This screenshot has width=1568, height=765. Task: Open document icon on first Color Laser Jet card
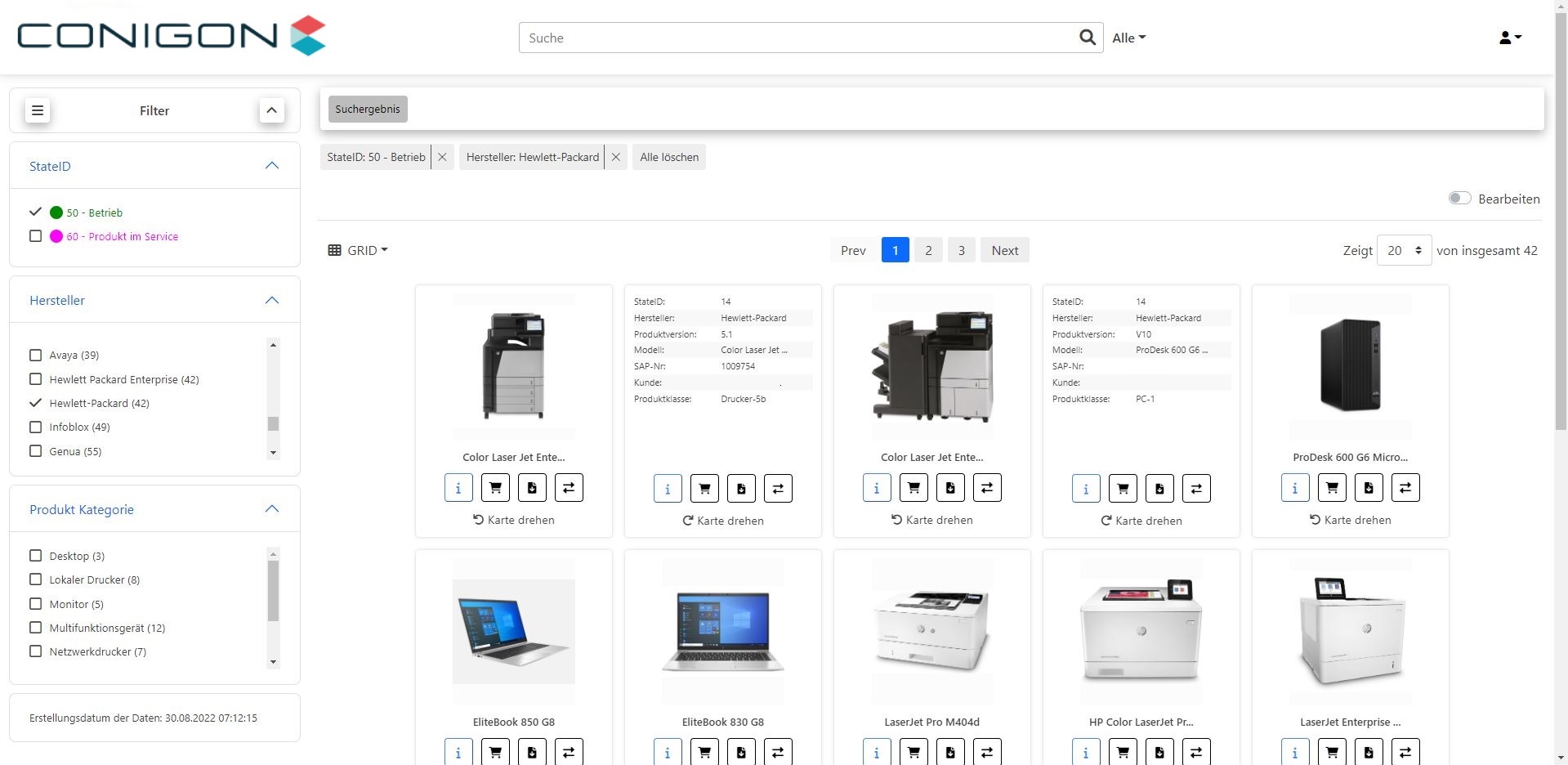[x=532, y=488]
